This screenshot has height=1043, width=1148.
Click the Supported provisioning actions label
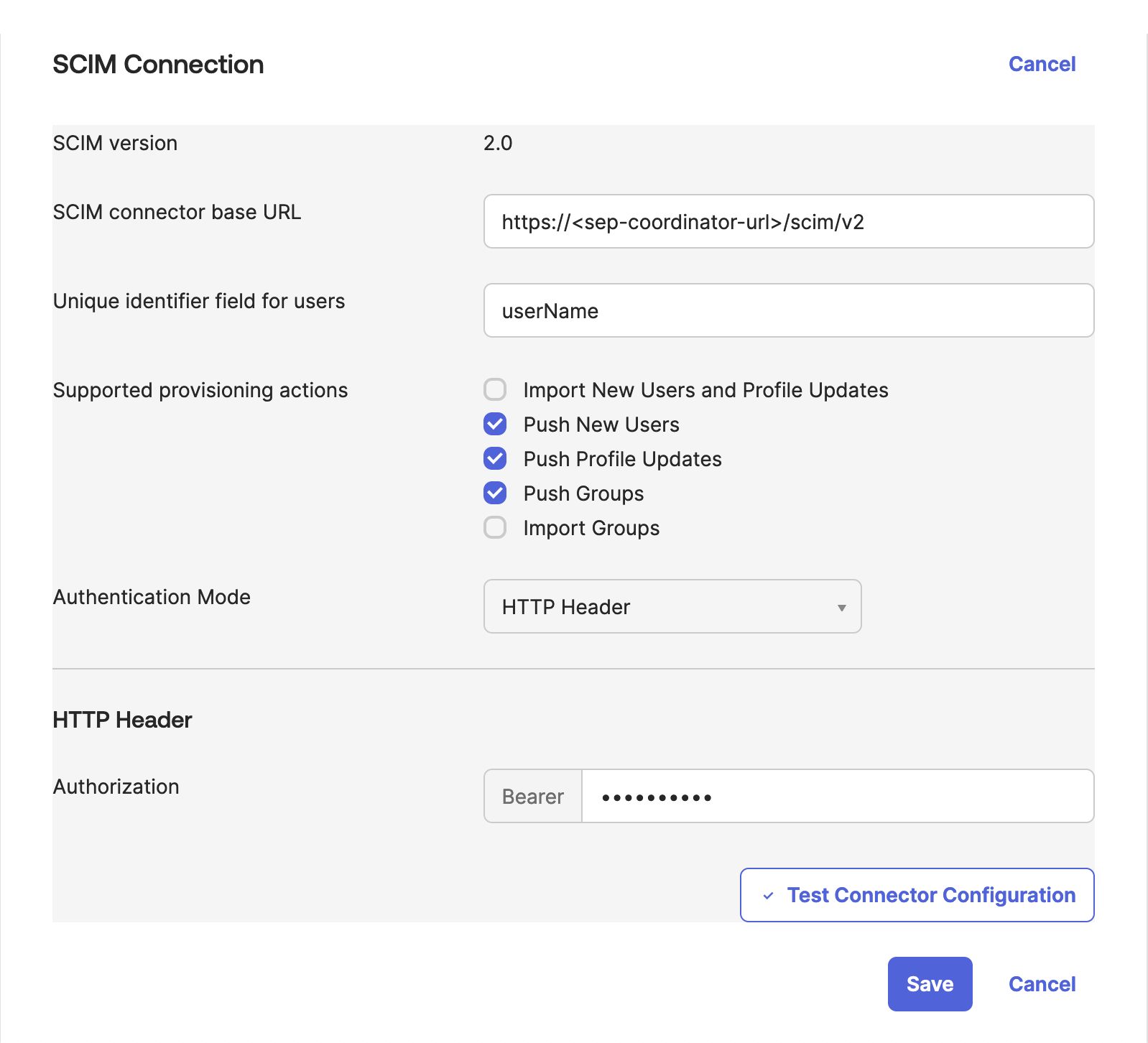point(200,390)
